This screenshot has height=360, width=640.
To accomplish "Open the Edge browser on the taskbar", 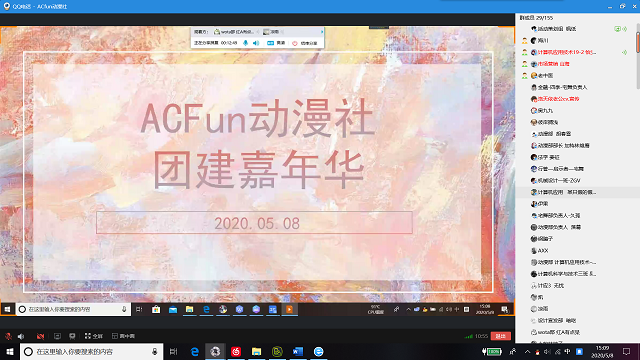I will [x=195, y=351].
